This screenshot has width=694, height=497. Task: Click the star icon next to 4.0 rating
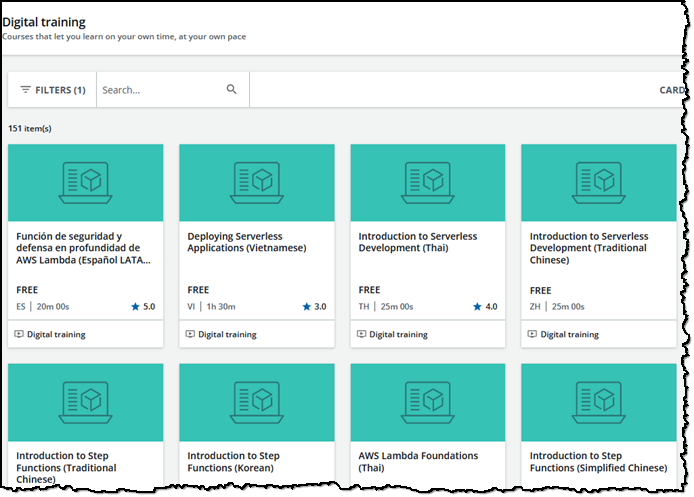pyautogui.click(x=477, y=306)
